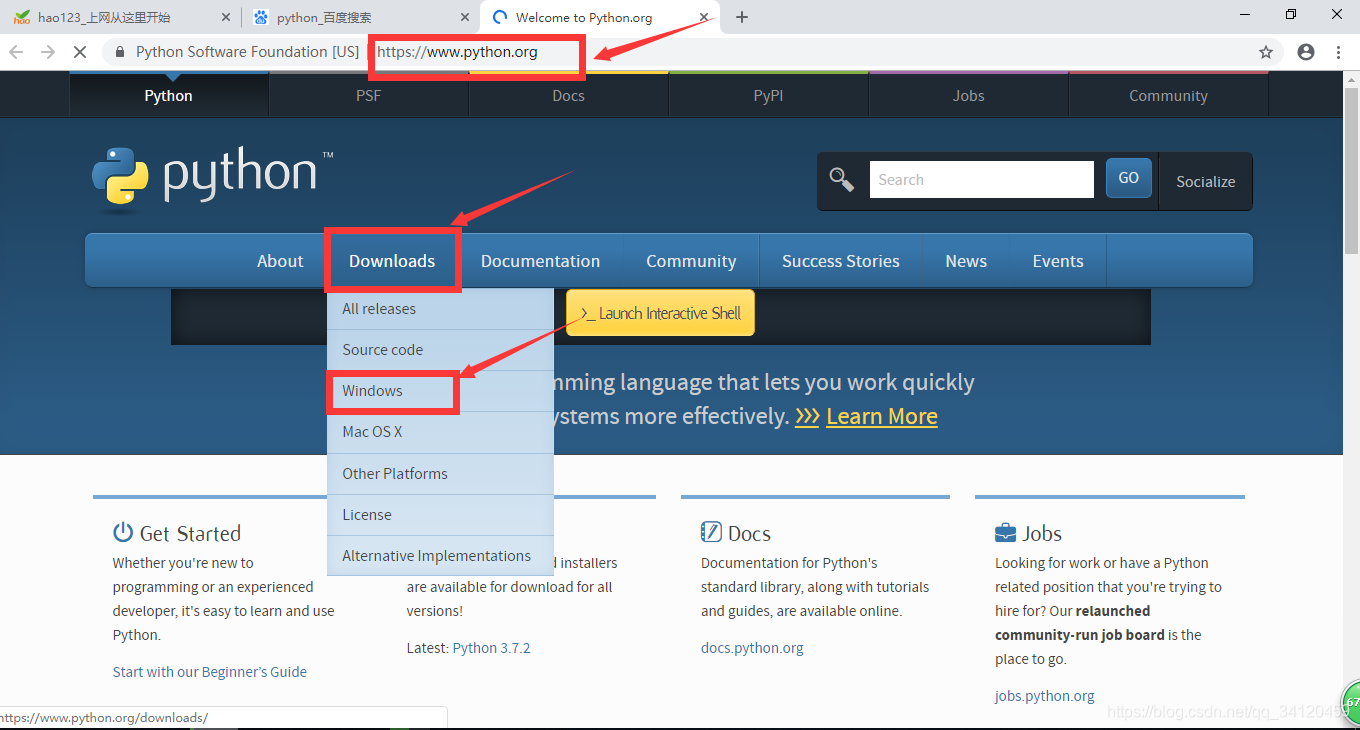The width and height of the screenshot is (1360, 730).
Task: Choose License from Downloads menu
Action: click(x=440, y=514)
